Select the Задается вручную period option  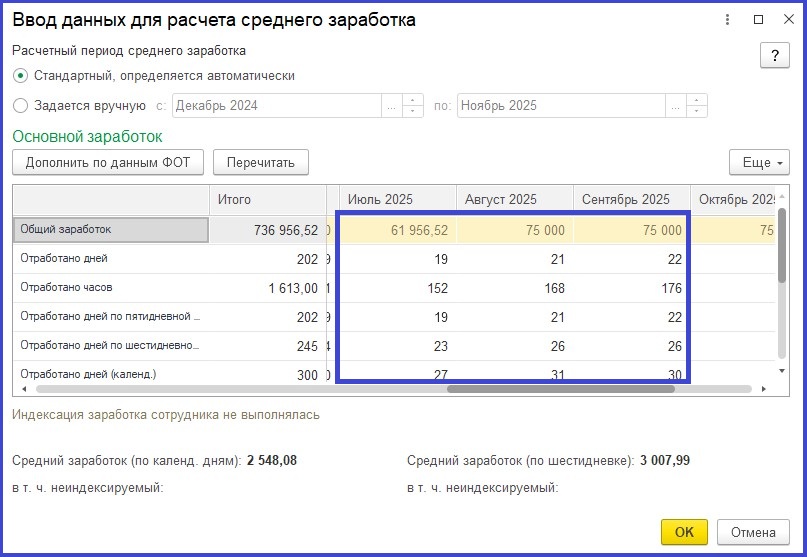pyautogui.click(x=21, y=106)
